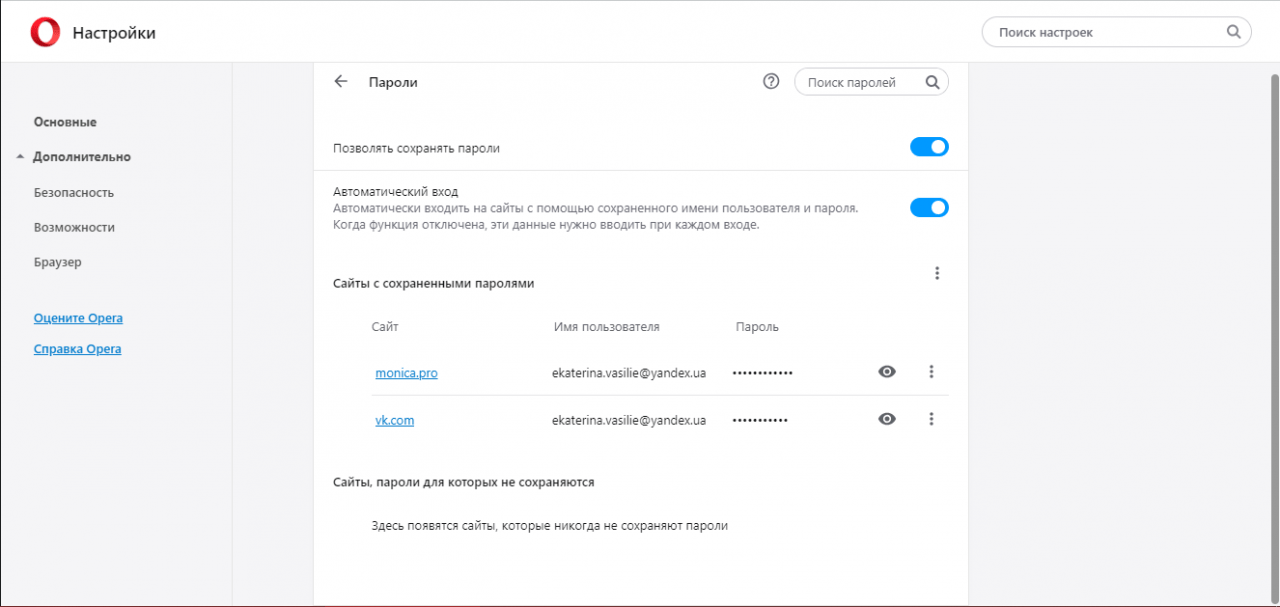Screen dimensions: 1280x607
Task: Turn off the Автоматический вход toggle
Action: (x=929, y=208)
